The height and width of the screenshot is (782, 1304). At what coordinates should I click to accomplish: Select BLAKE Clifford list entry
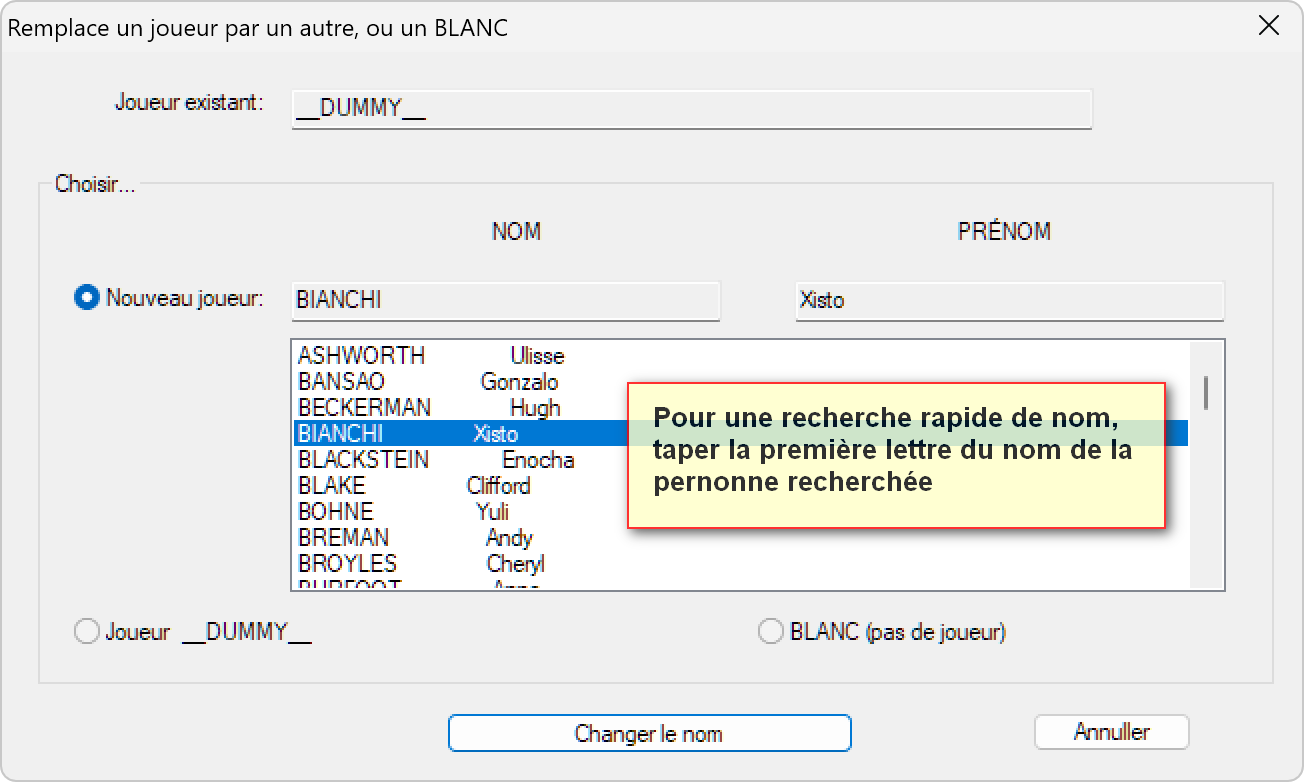tap(414, 486)
